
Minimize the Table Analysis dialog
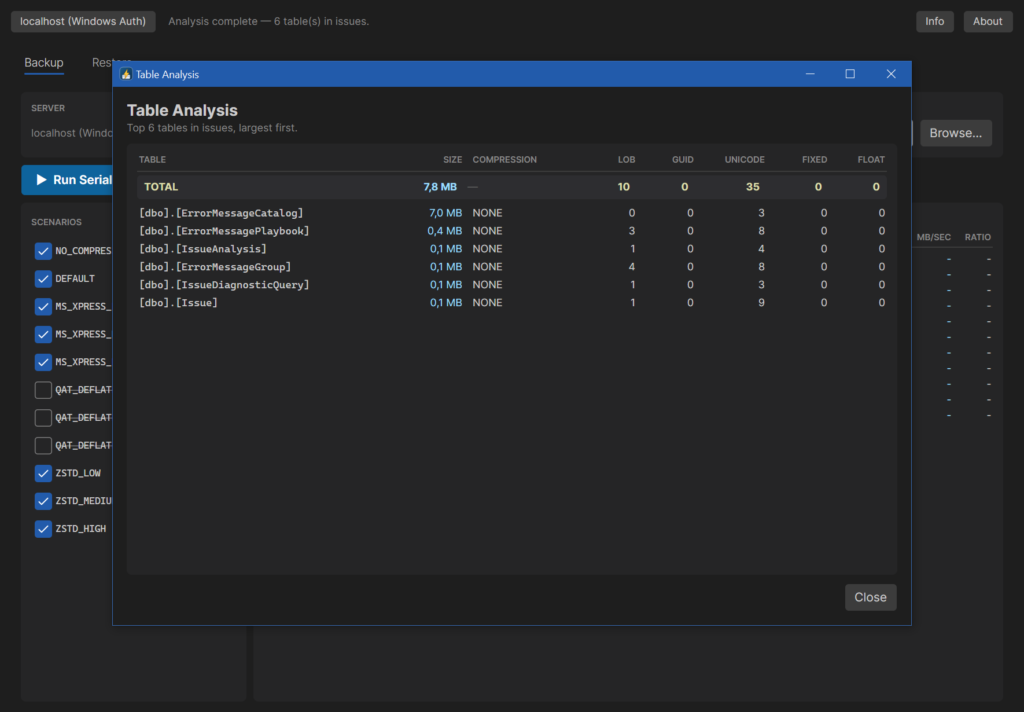pyautogui.click(x=810, y=74)
